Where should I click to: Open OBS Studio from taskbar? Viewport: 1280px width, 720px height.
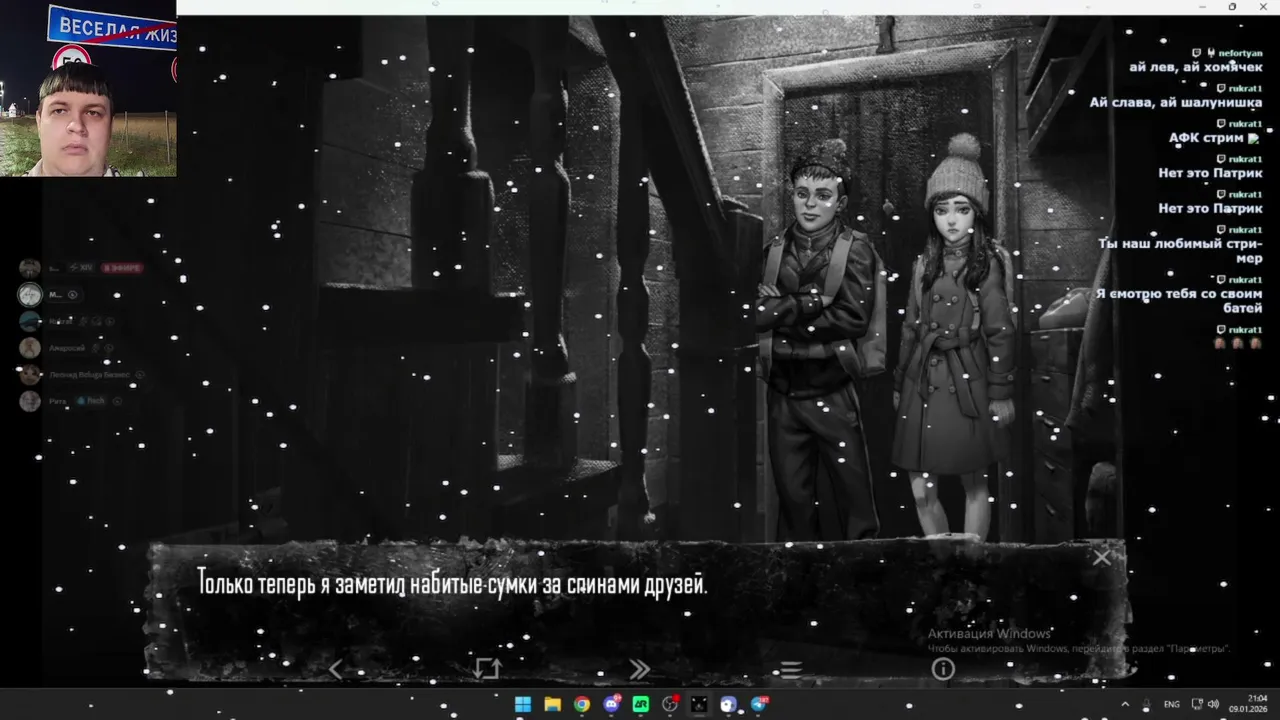click(x=670, y=704)
